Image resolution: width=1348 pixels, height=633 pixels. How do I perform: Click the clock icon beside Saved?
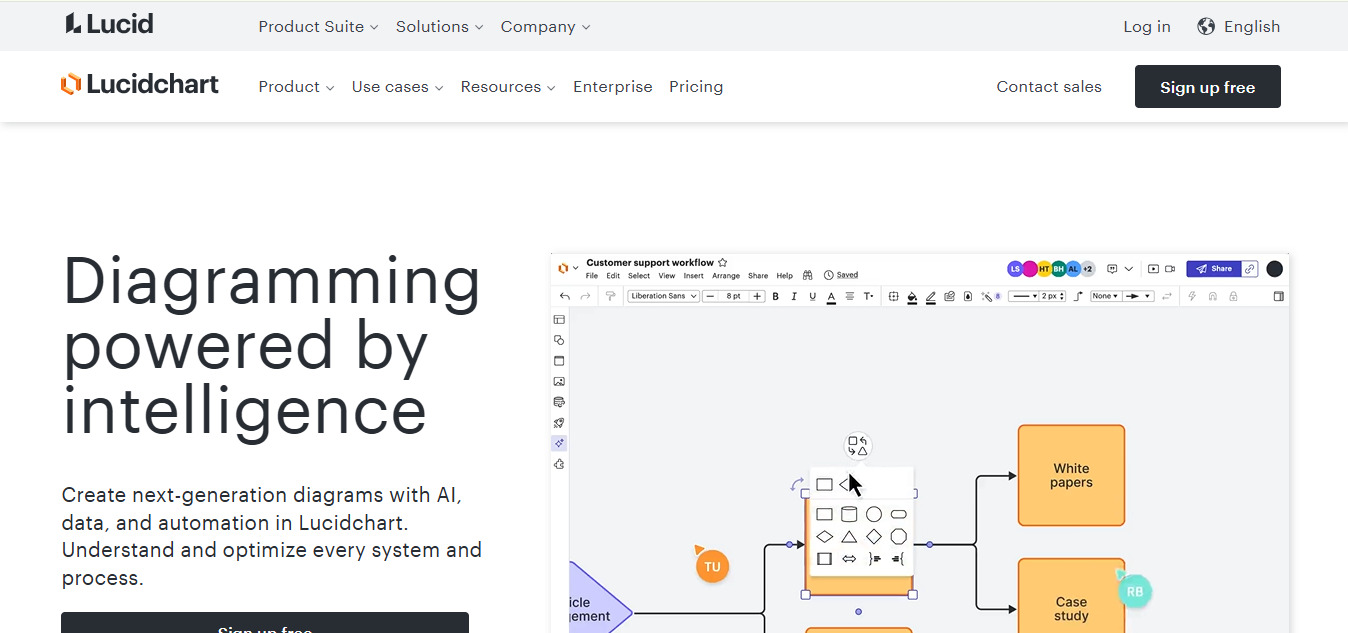pos(829,275)
